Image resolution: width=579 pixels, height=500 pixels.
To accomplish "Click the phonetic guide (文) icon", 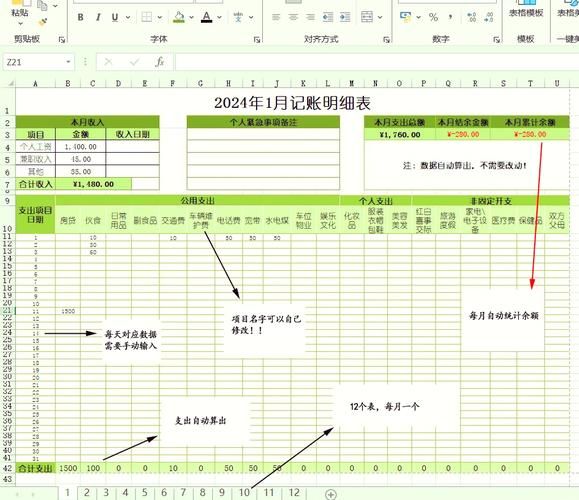I will click(x=238, y=17).
